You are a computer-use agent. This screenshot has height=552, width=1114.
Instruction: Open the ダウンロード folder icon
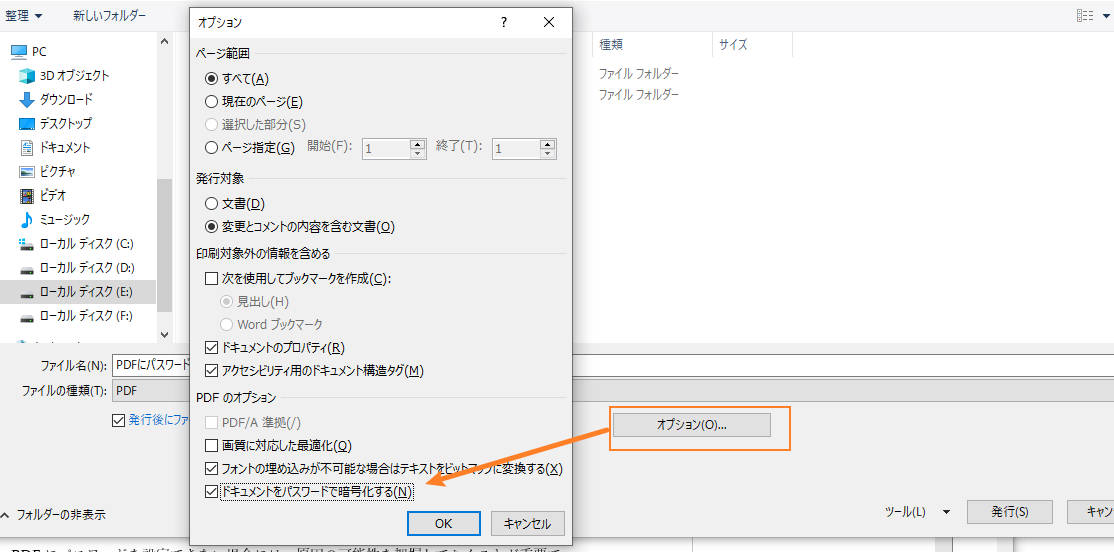tap(27, 99)
